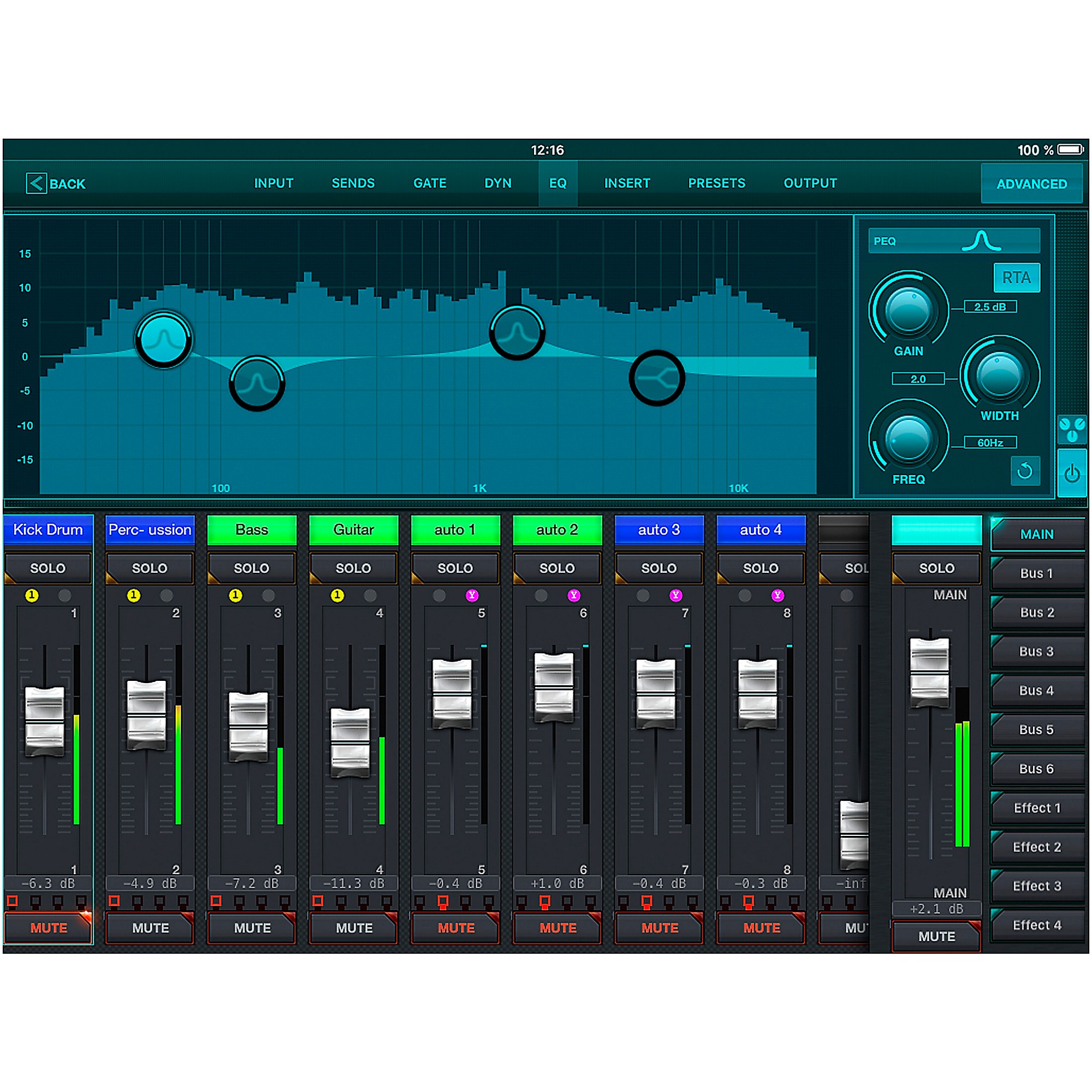This screenshot has width=1092, height=1092.
Task: Tap the pink Y indicator on channel 5
Action: (x=472, y=595)
